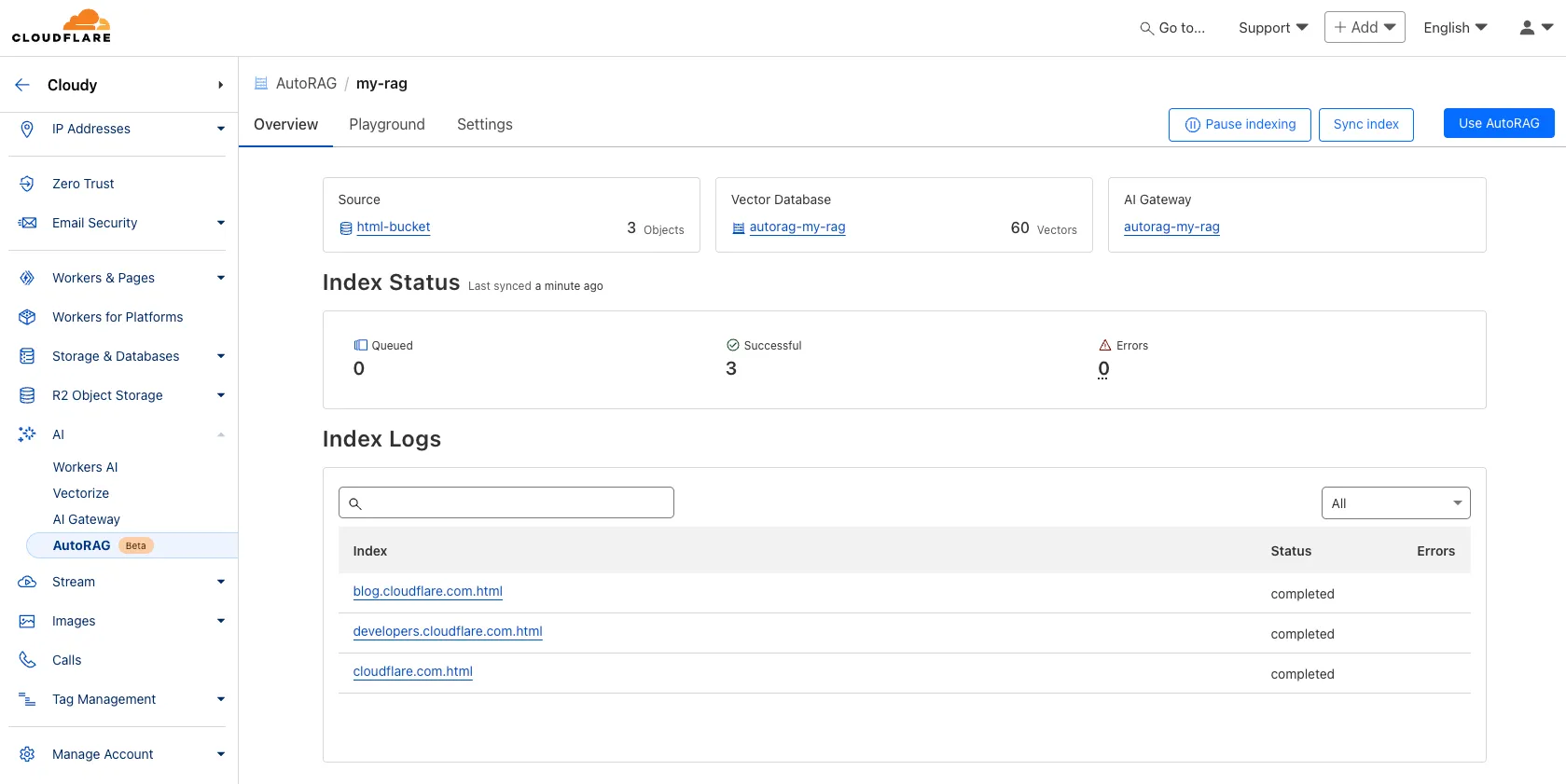Collapse the AI sidebar section

[x=221, y=434]
